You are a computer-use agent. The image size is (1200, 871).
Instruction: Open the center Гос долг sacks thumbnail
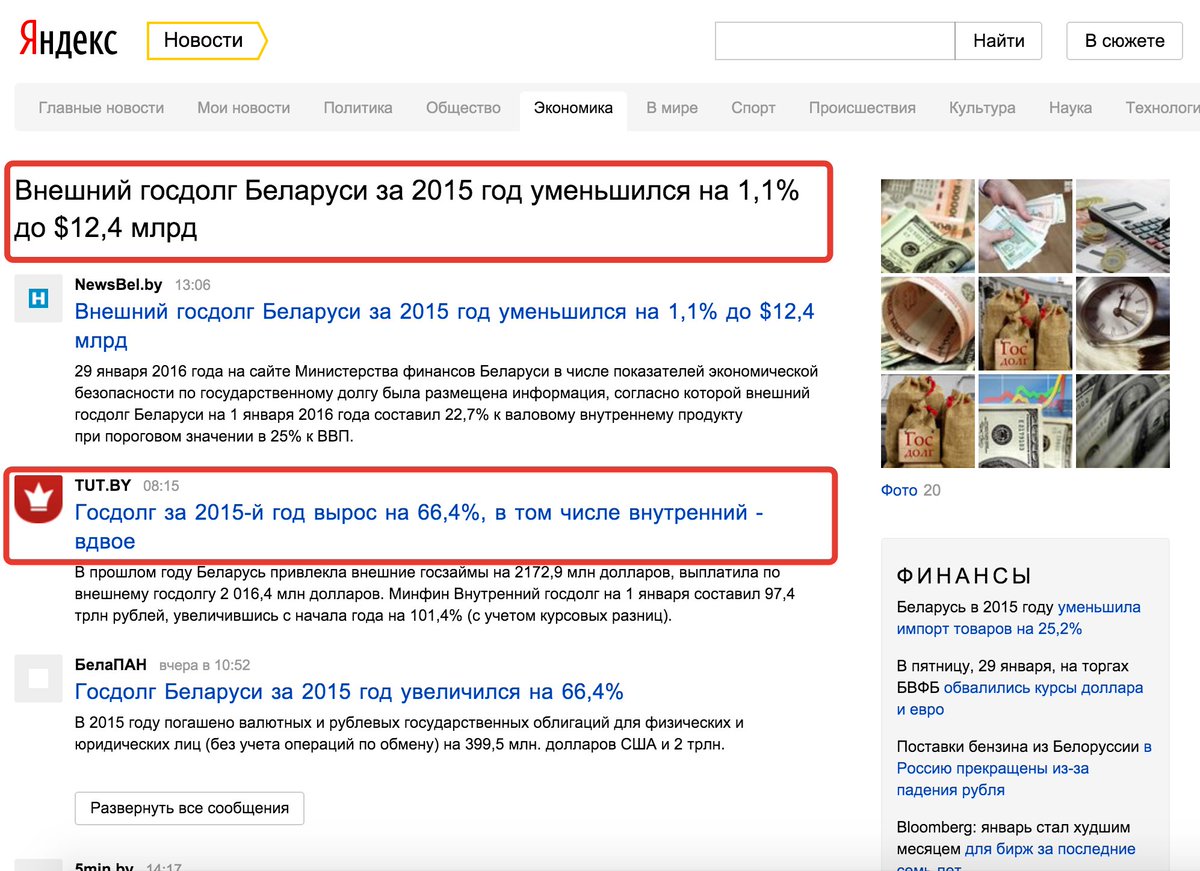[1025, 323]
